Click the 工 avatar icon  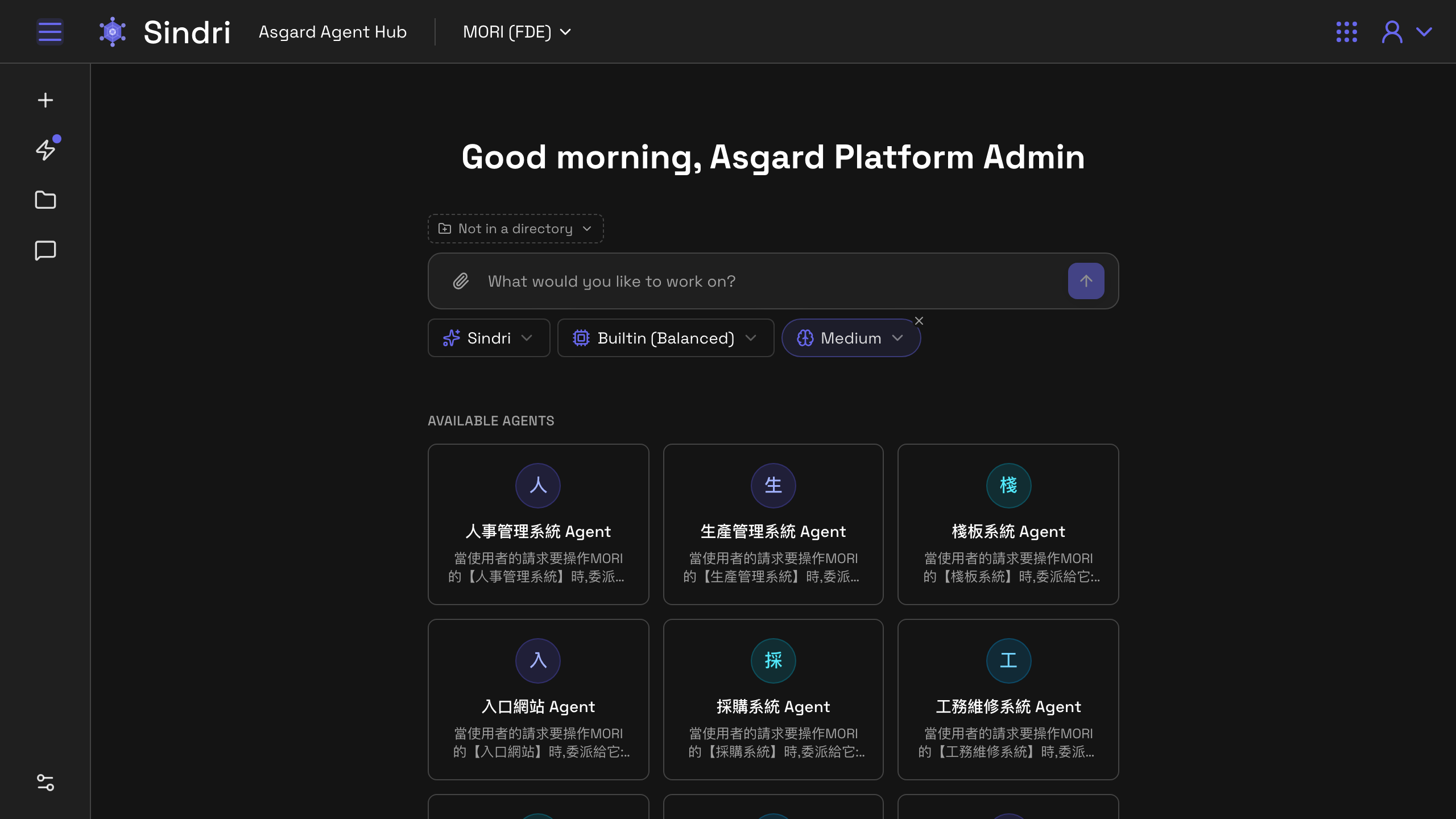pyautogui.click(x=1008, y=660)
